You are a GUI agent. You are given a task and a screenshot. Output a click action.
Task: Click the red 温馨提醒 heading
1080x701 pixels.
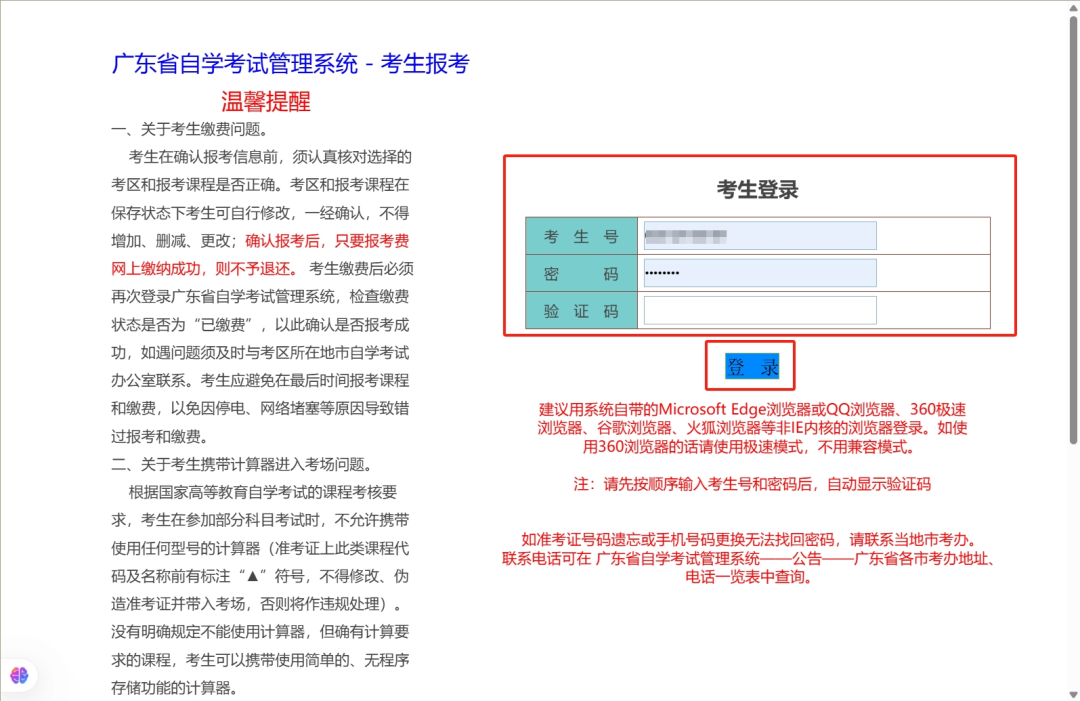point(263,101)
